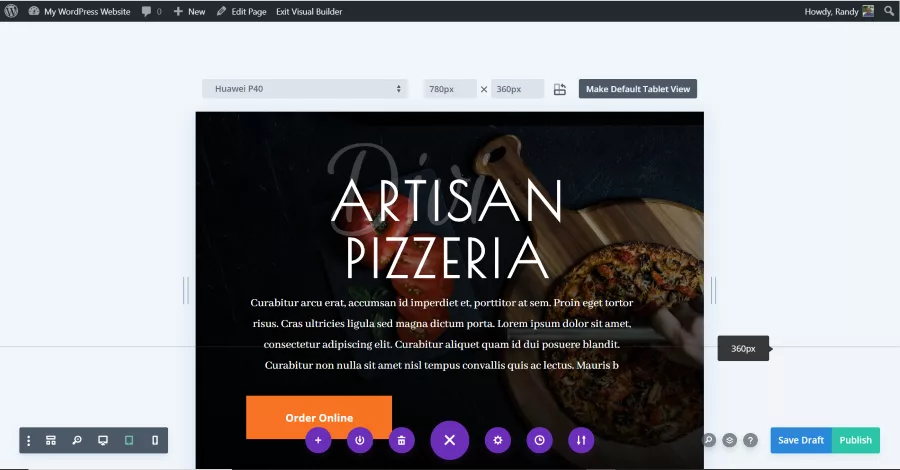This screenshot has width=900, height=470.
Task: Add from library plus button
Action: pos(318,440)
